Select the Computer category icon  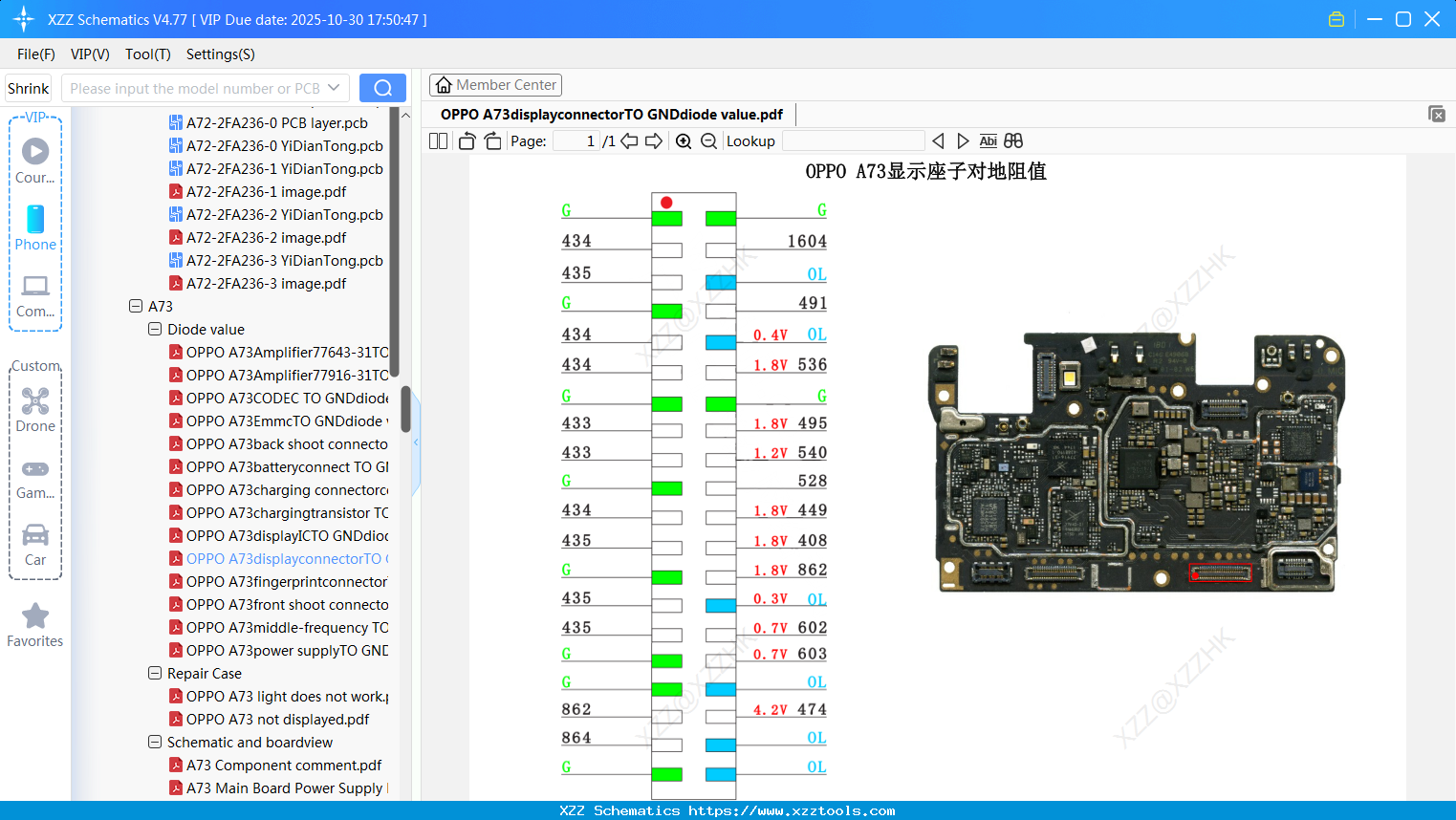[35, 295]
